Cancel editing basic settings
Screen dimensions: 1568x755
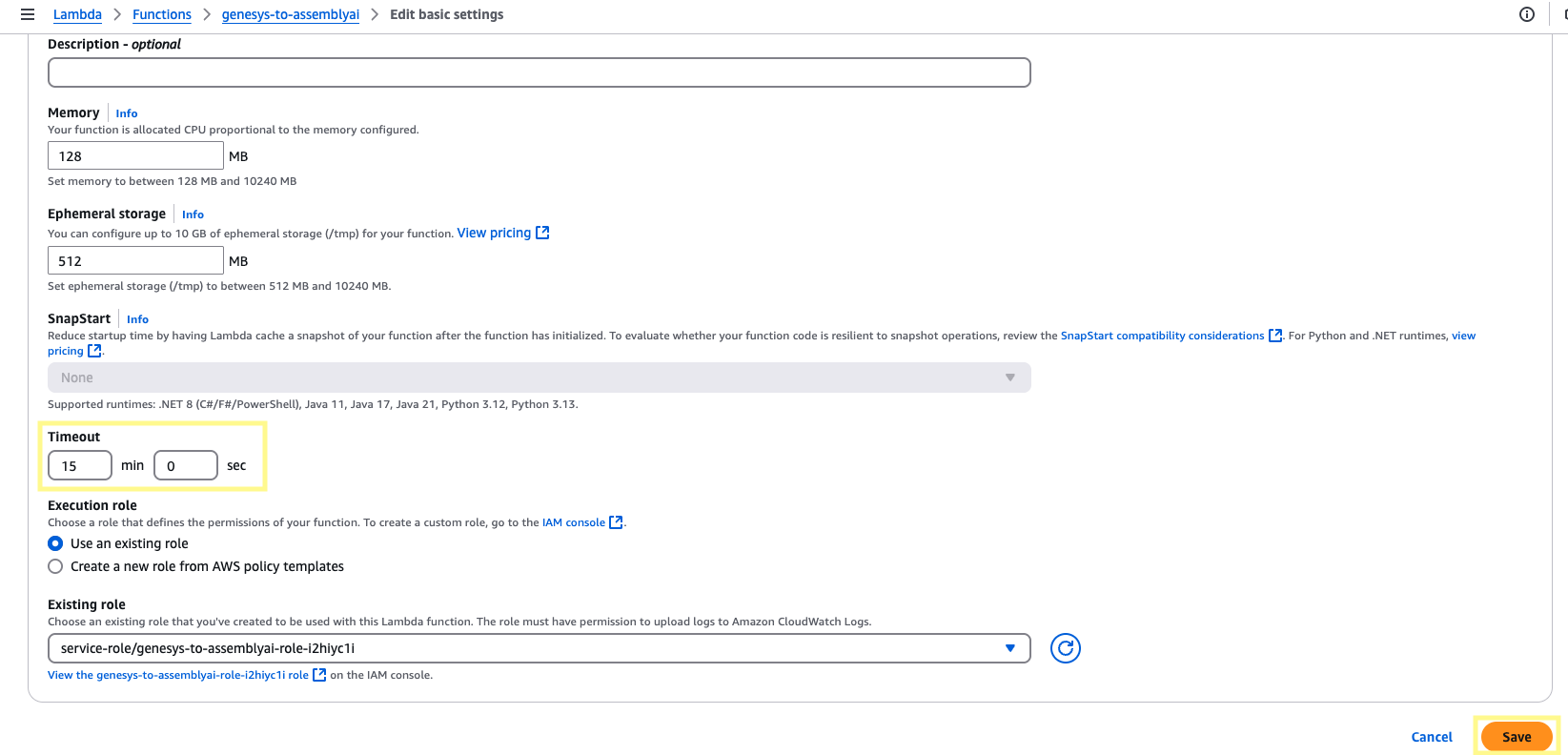pos(1431,737)
